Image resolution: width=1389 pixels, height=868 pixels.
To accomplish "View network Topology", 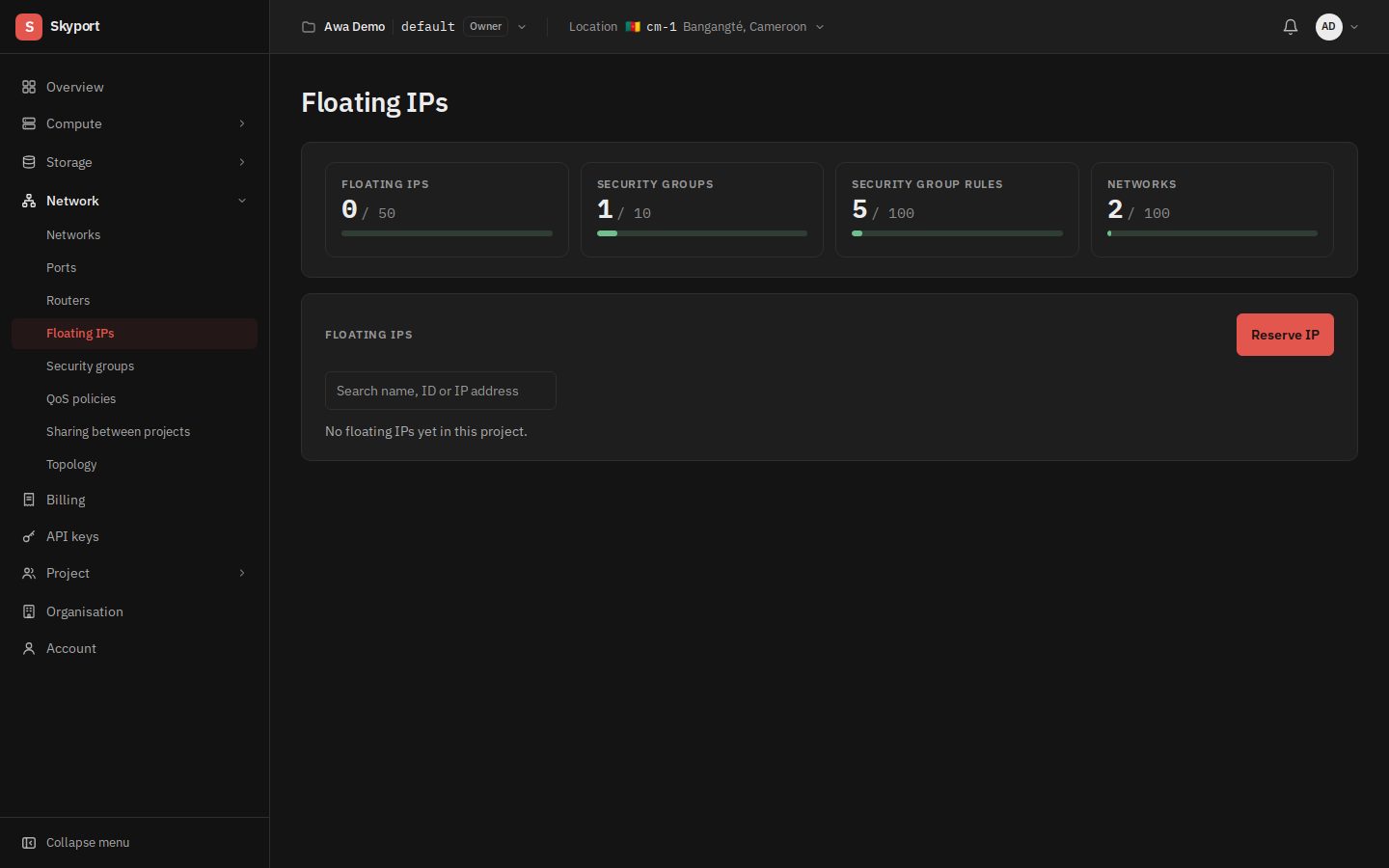I will click(134, 465).
